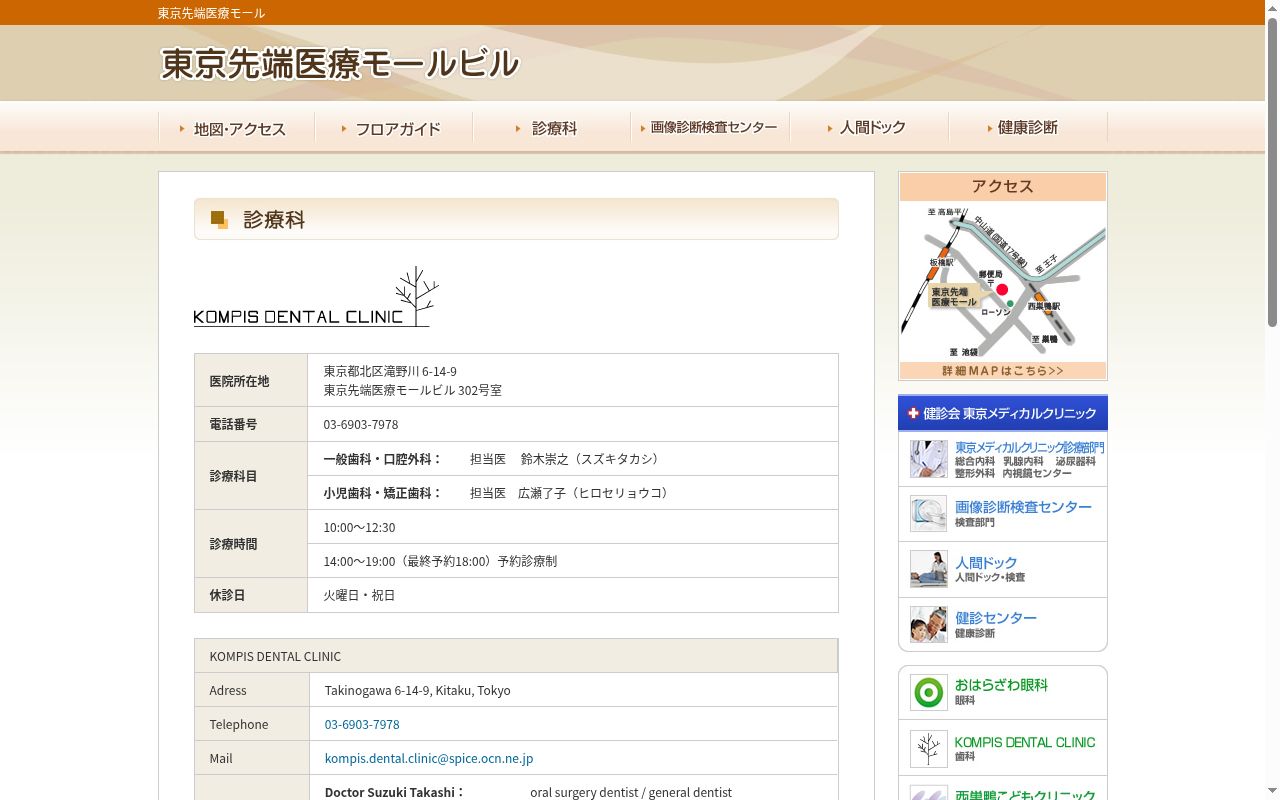Viewport: 1280px width, 800px height.
Task: Click the 東京先端医療モールビル site title logo
Action: (340, 64)
